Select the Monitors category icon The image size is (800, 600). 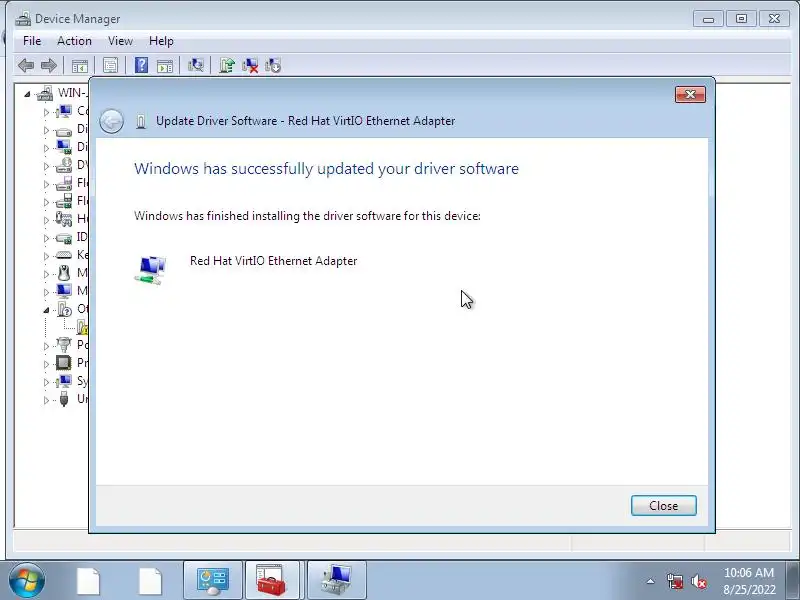[x=64, y=291]
